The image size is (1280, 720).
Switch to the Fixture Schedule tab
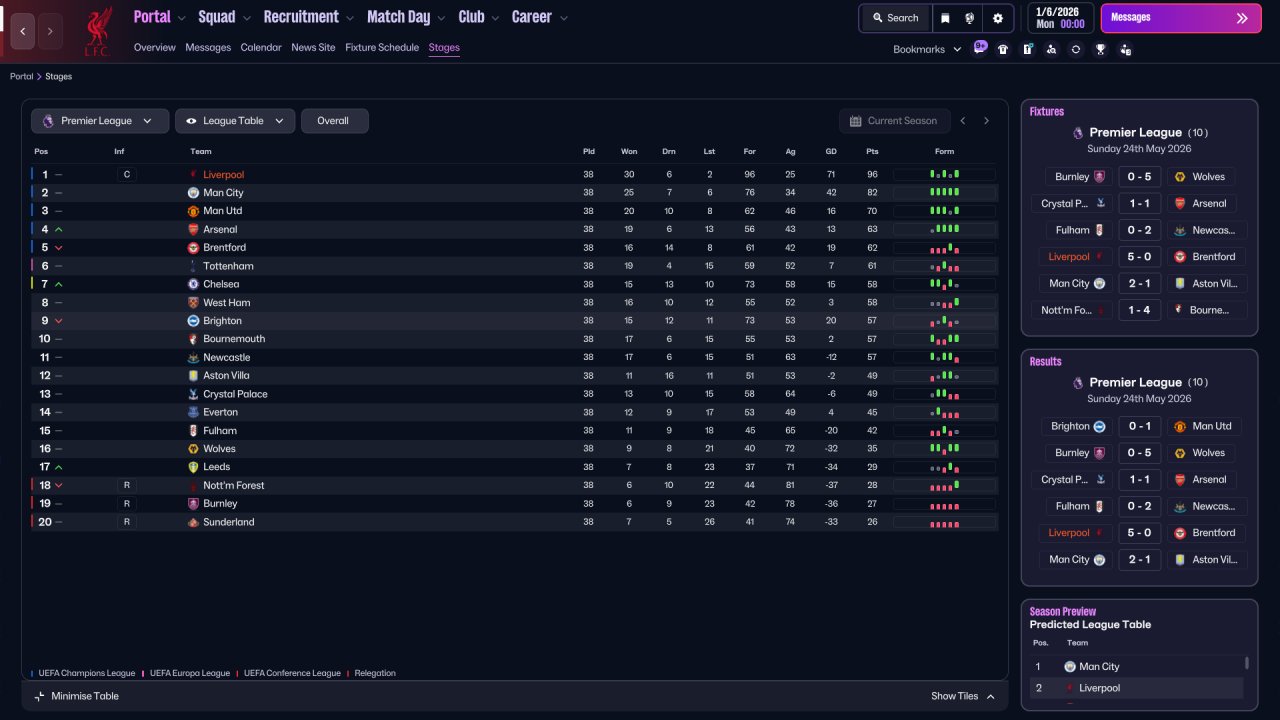pos(382,47)
